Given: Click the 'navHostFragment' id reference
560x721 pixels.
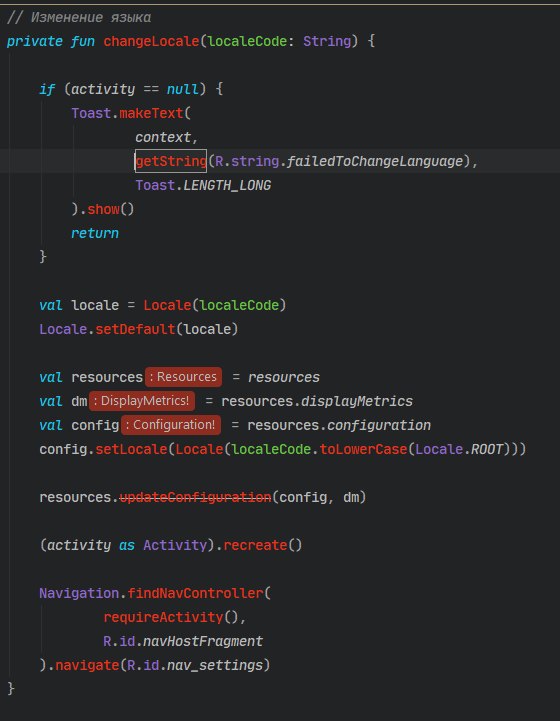Looking at the screenshot, I should point(203,641).
